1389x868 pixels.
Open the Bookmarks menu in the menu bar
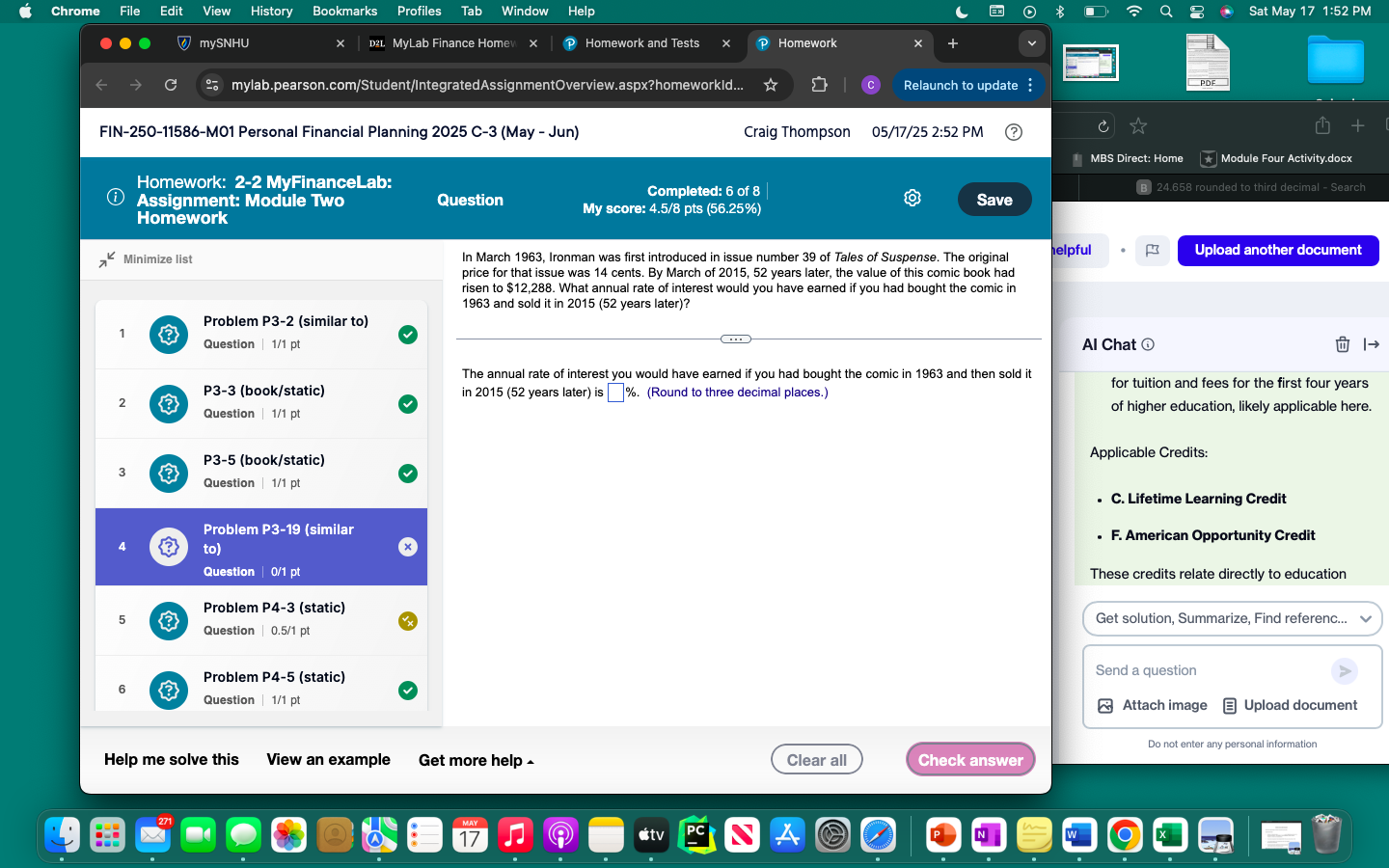(344, 12)
